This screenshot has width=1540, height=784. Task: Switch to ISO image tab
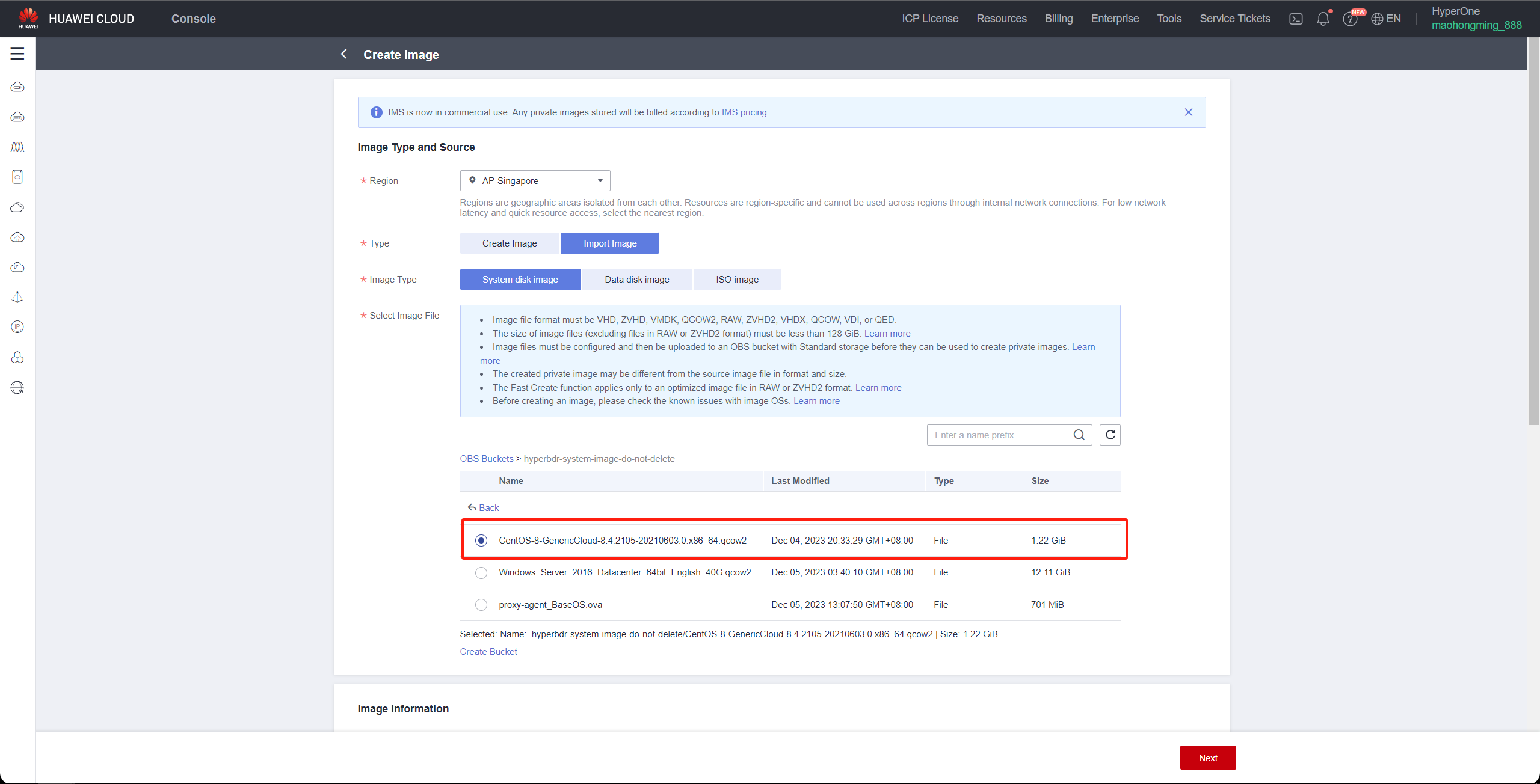(737, 279)
